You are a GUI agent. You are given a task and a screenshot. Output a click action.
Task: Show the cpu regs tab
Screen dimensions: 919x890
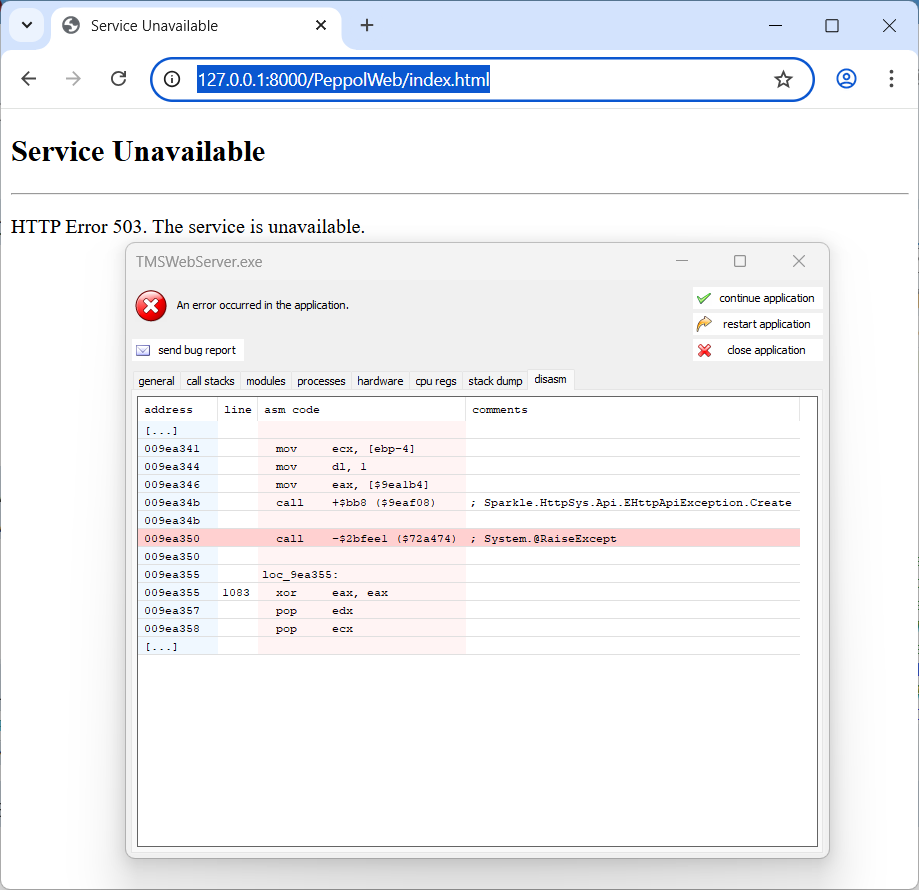tap(435, 381)
